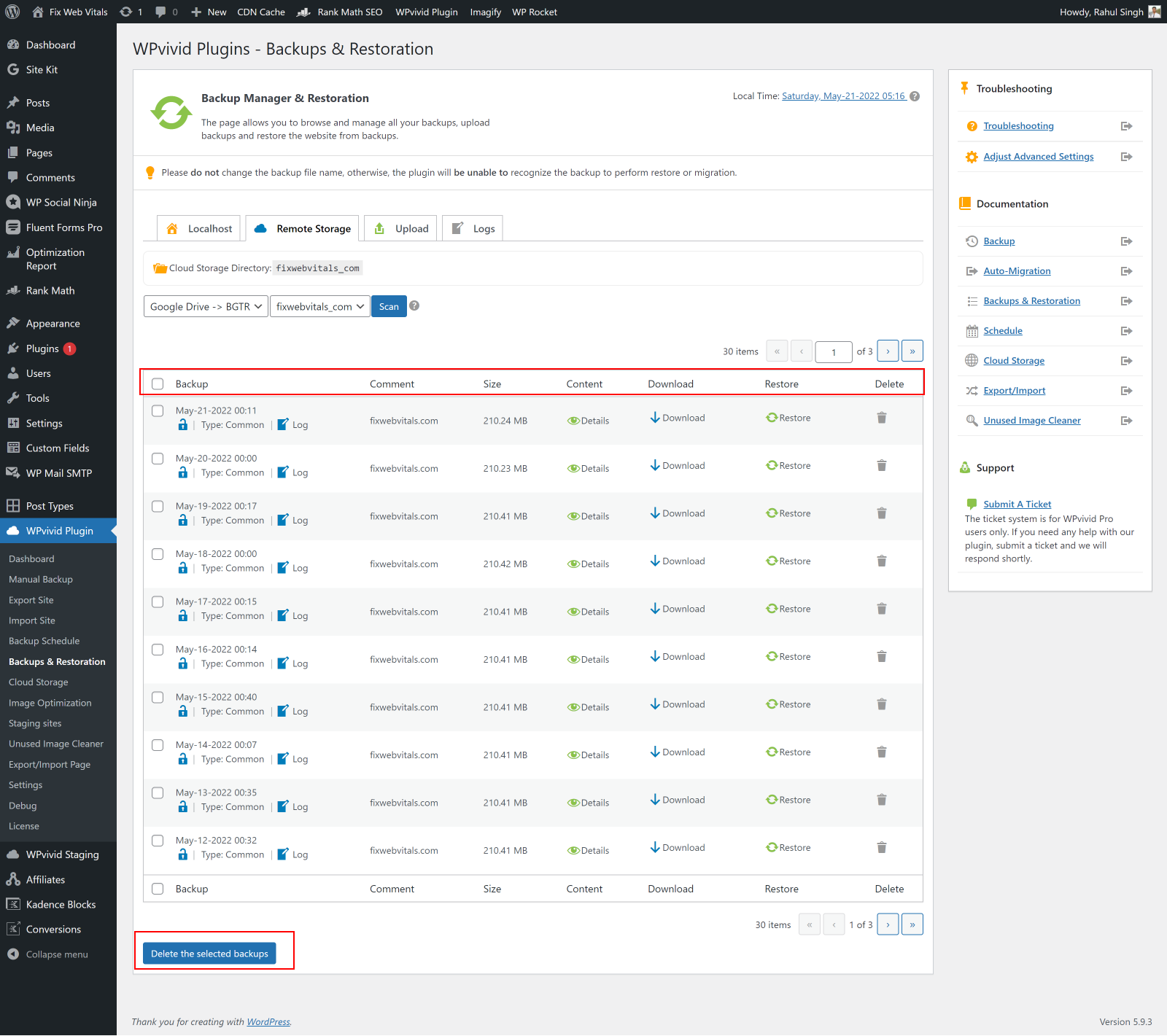
Task: Click exit arrow beside Cloud Storage documentation
Action: (1126, 361)
